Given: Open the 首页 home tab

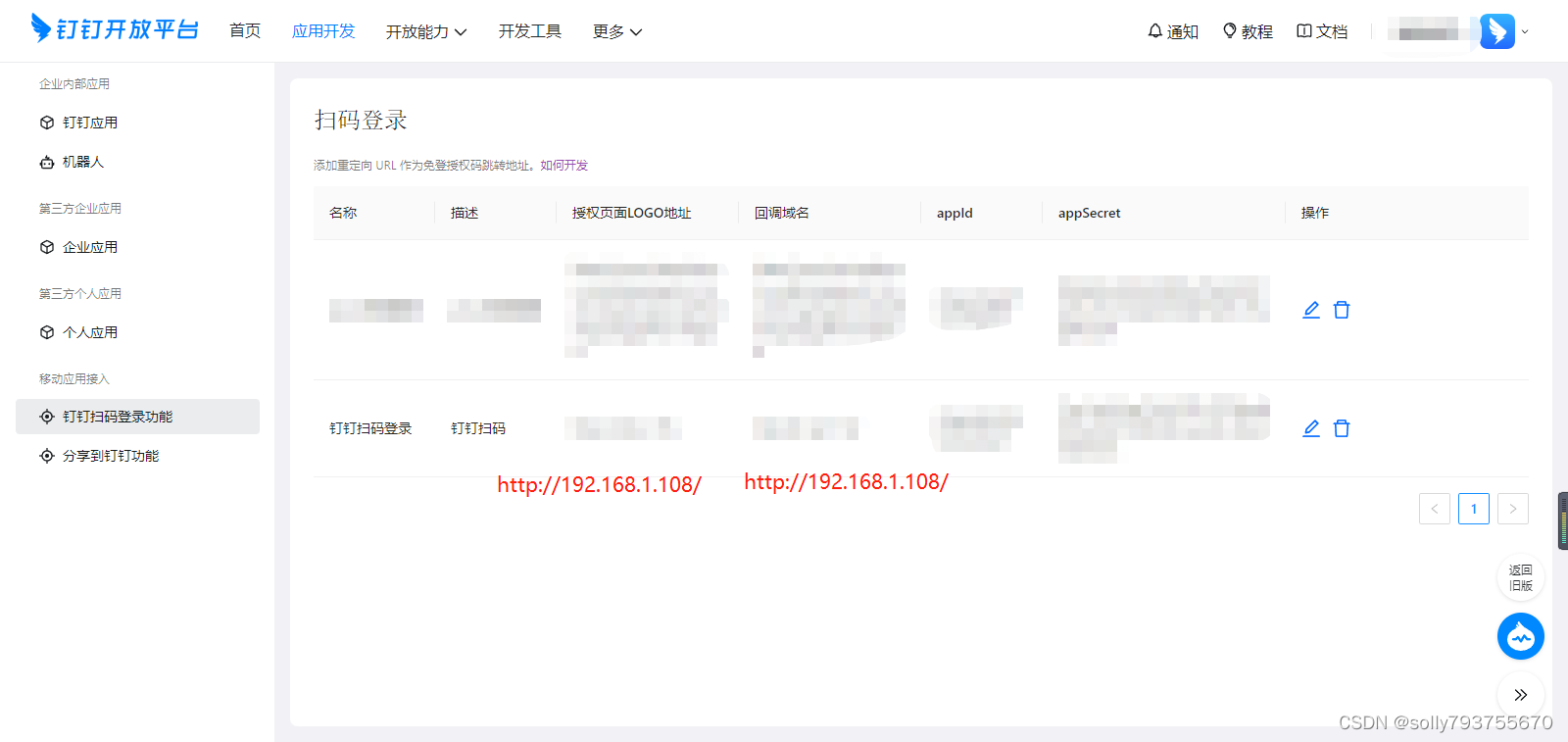Looking at the screenshot, I should pos(245,31).
